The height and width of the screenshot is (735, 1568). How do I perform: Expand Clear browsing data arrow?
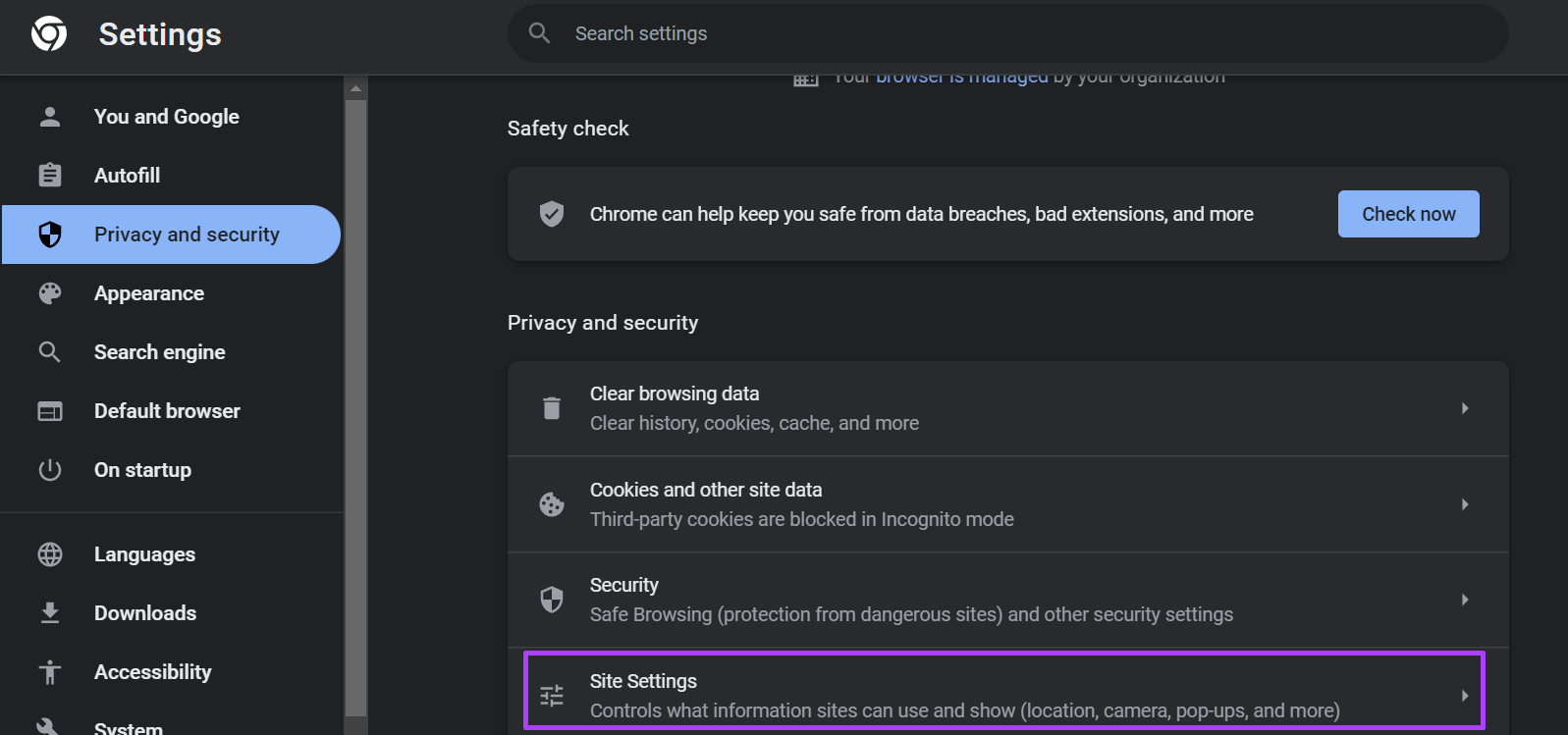(x=1465, y=408)
